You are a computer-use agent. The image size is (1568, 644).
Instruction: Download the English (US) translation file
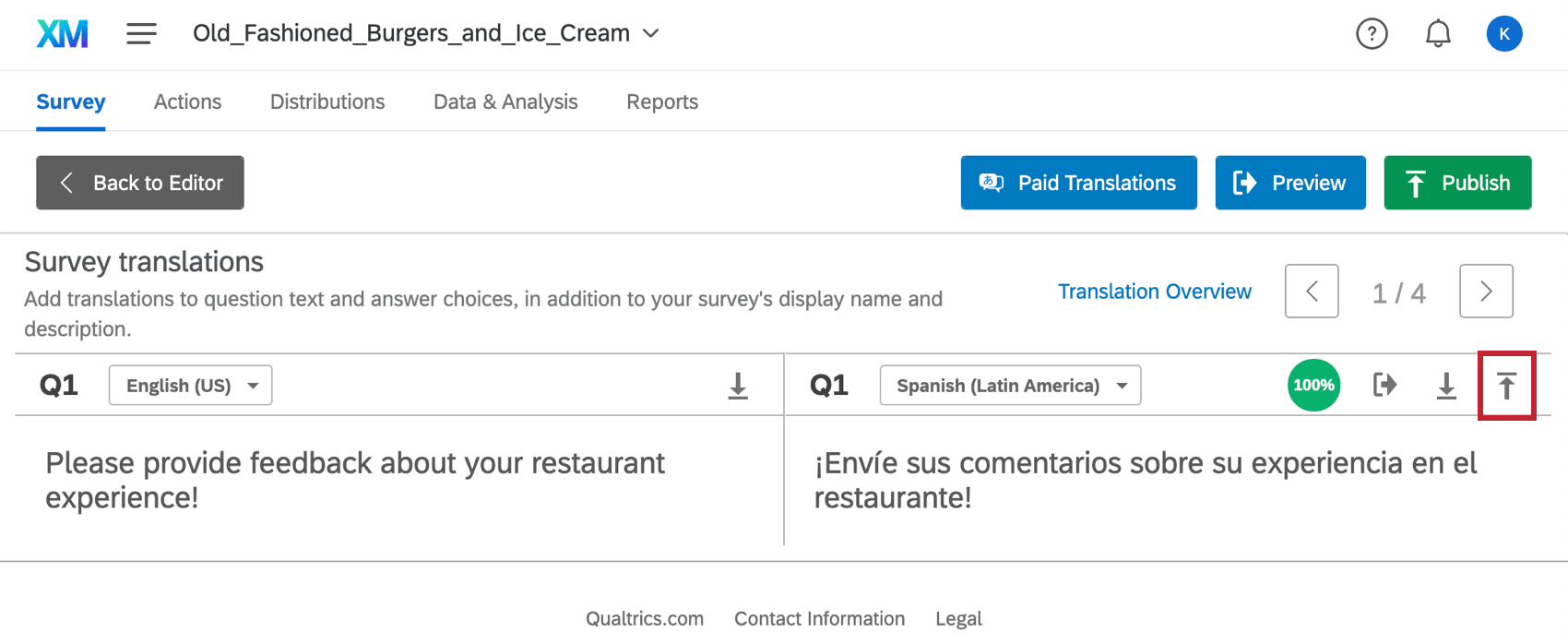tap(738, 386)
